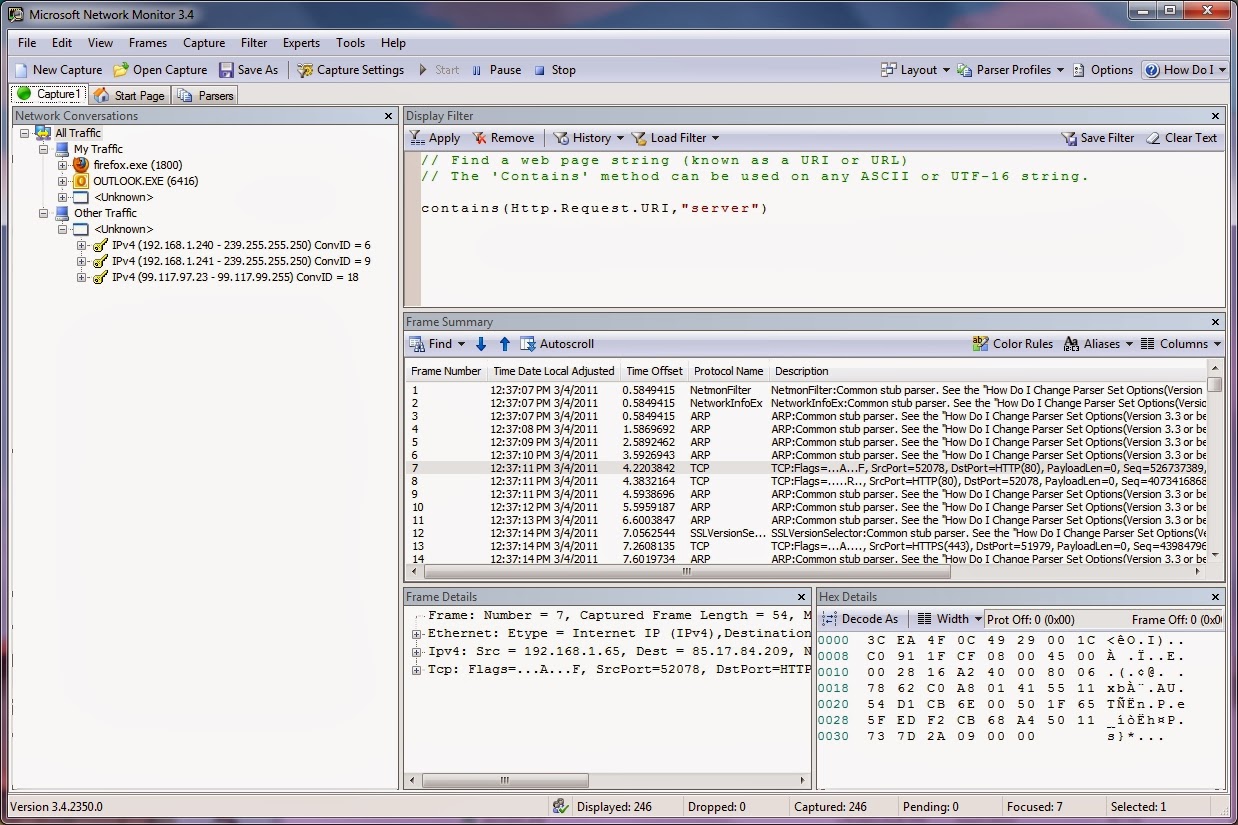The height and width of the screenshot is (825, 1238).
Task: Toggle Frame Off display in Hex Details
Action: click(x=1180, y=619)
